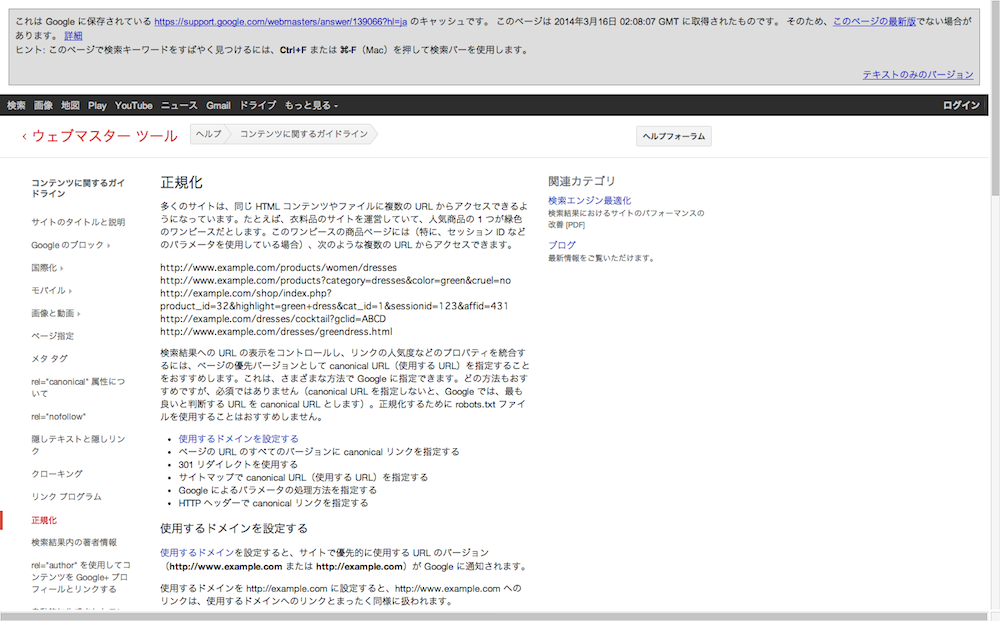Expand the 画像と動画 sidebar section
The image size is (1000, 621).
pos(58,313)
